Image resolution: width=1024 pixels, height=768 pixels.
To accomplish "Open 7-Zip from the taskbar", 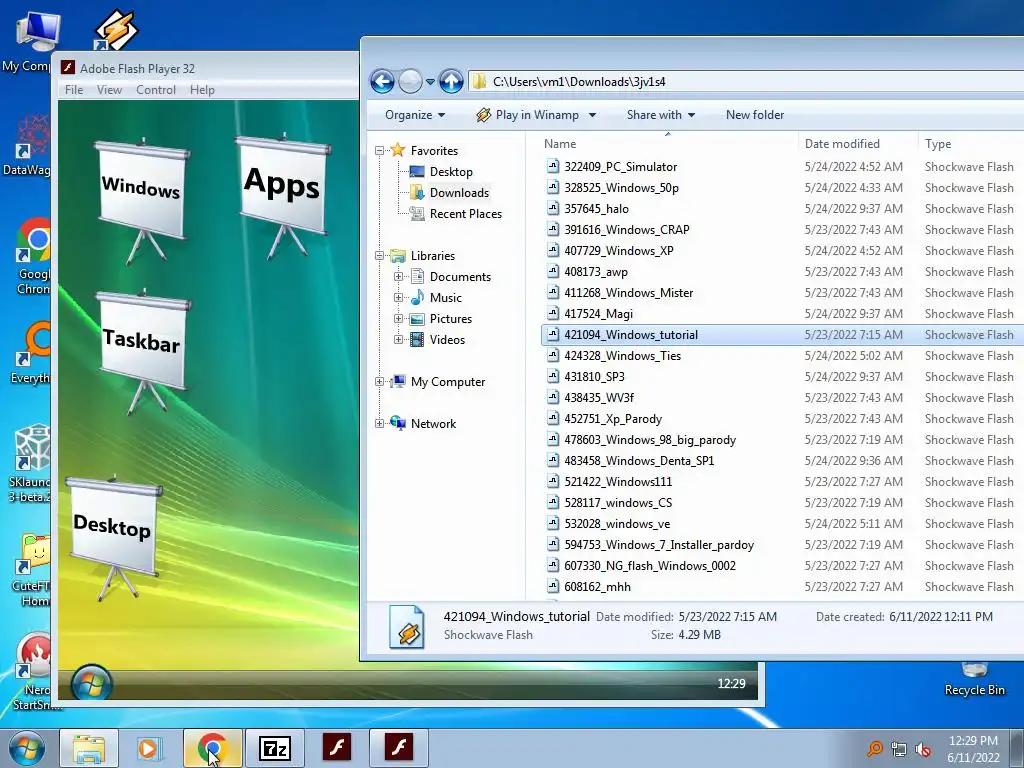I will pos(274,748).
